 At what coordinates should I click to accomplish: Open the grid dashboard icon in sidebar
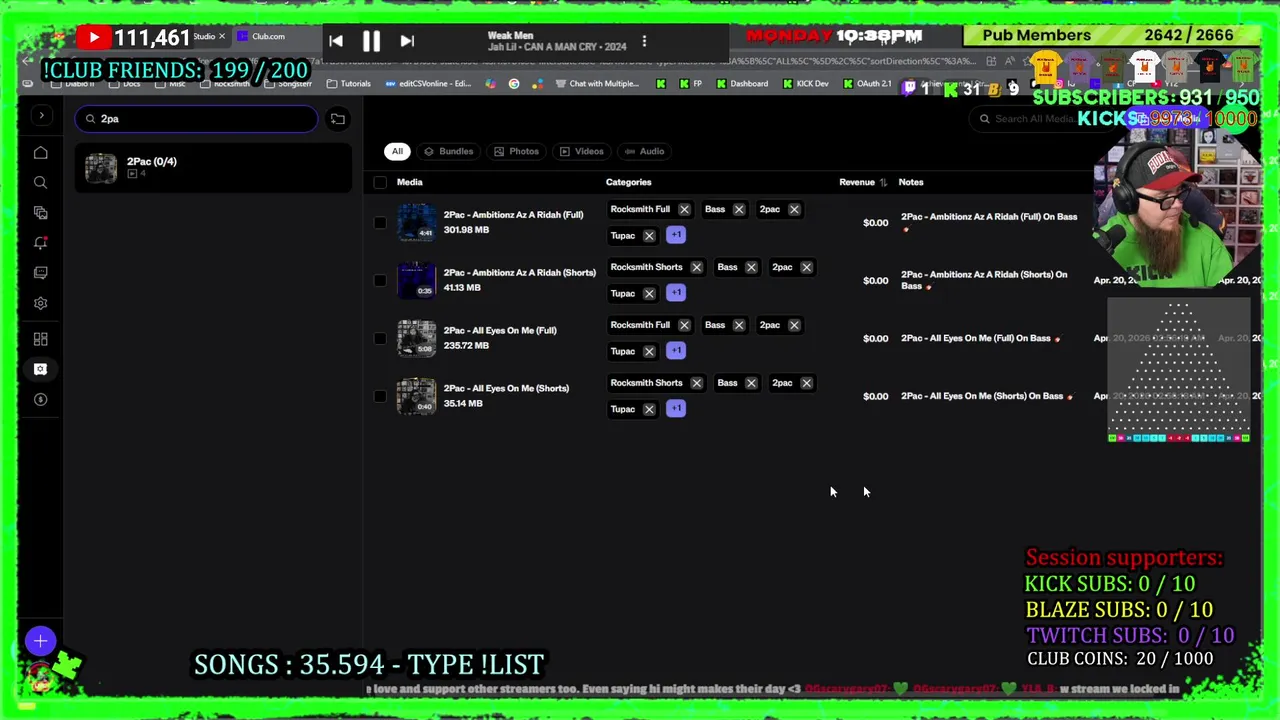click(x=41, y=339)
